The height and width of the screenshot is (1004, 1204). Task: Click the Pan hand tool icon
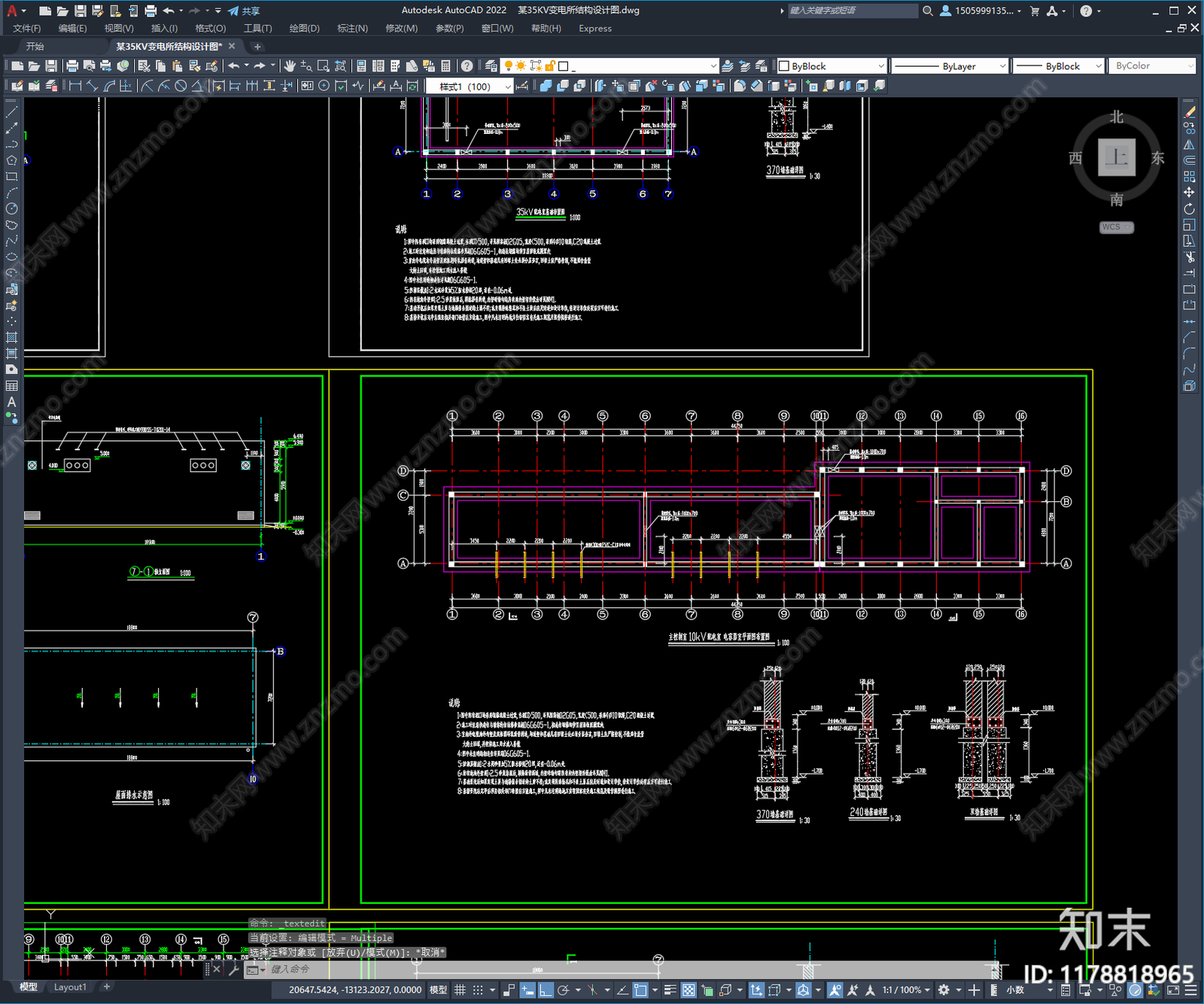point(290,66)
